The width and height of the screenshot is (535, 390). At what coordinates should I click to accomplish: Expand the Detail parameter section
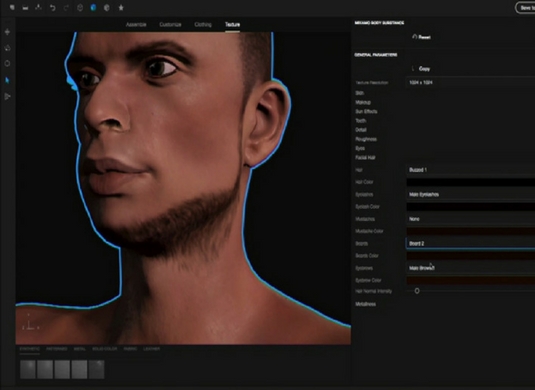[x=361, y=130]
